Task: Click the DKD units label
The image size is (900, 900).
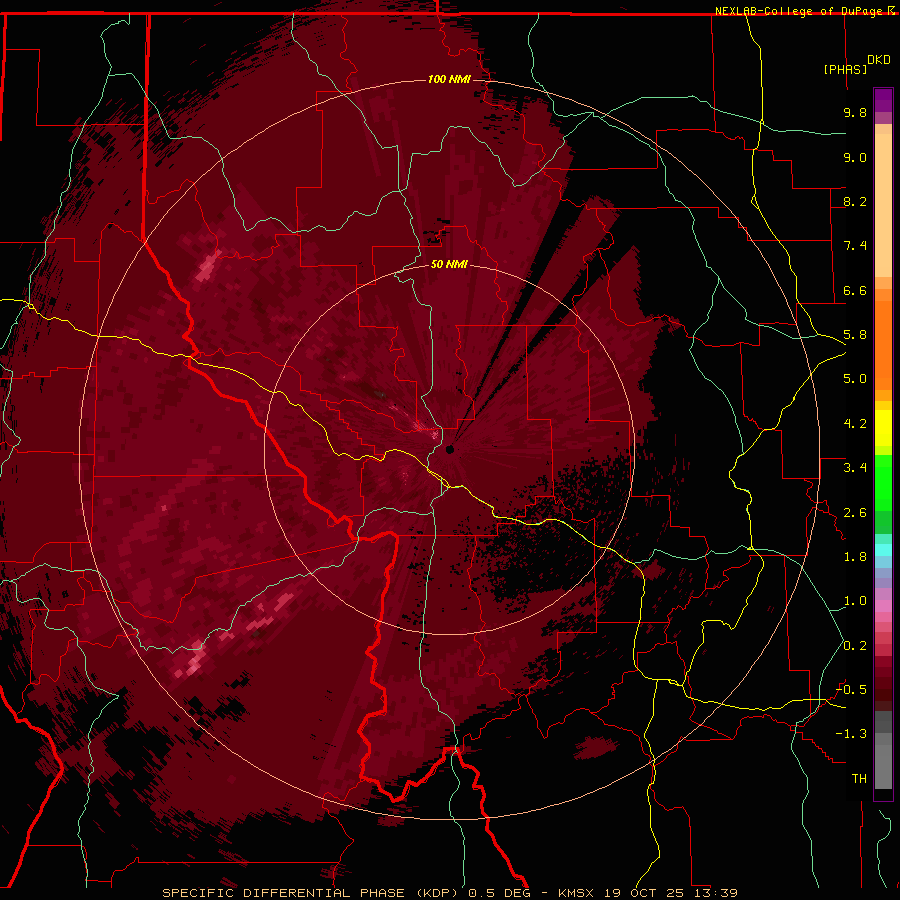Action: [x=879, y=60]
